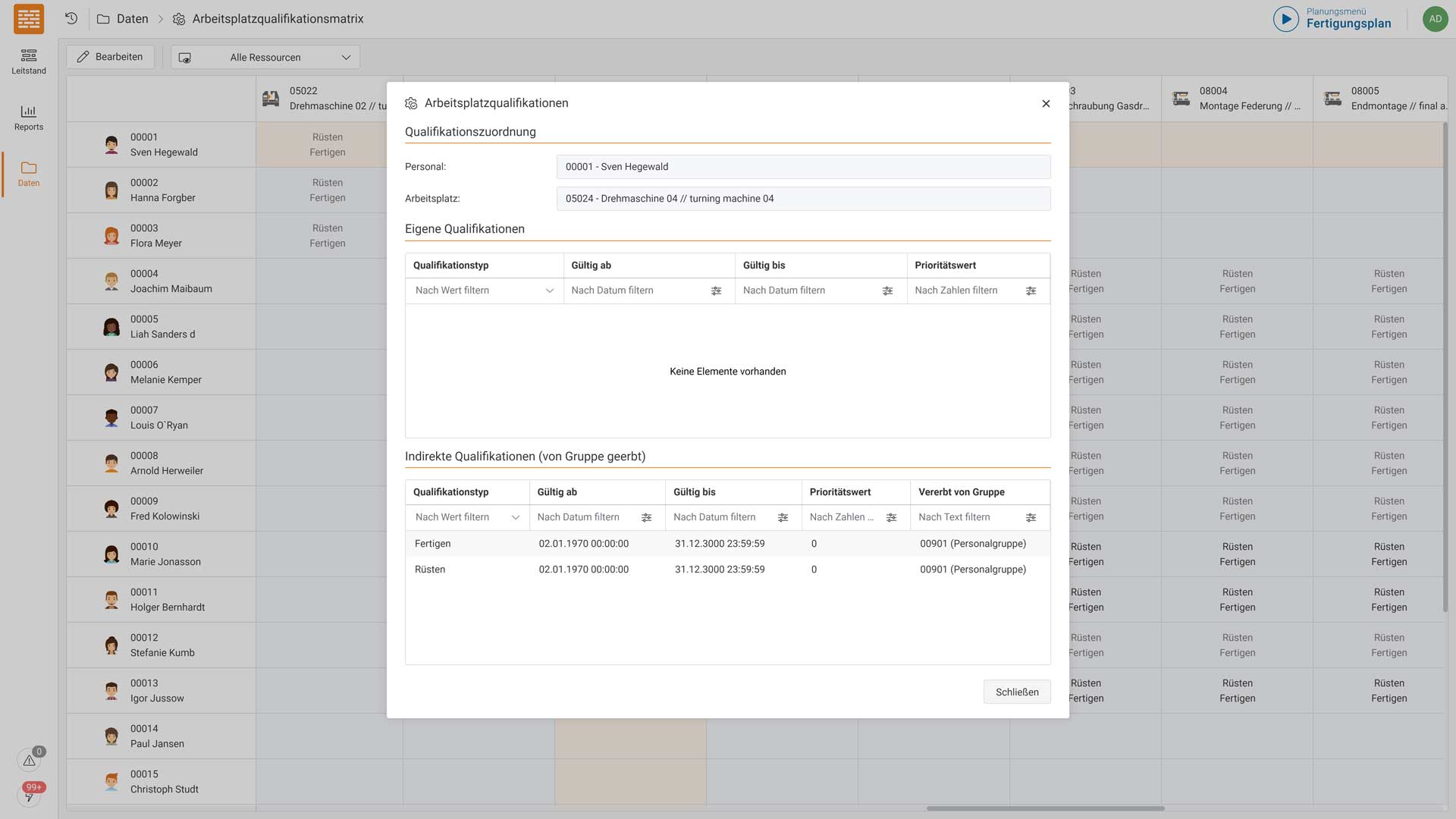Image resolution: width=1456 pixels, height=819 pixels.
Task: Open Vererbt von Gruppe filter options
Action: (1031, 517)
